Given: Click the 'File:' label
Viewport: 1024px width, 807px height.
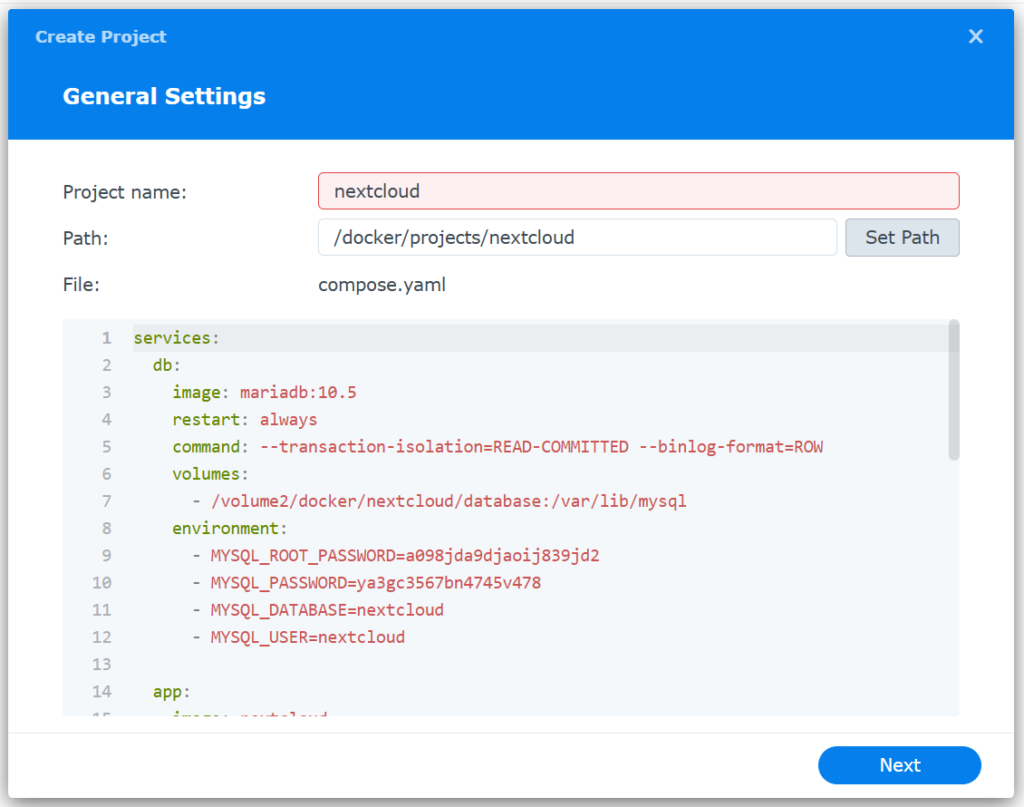Looking at the screenshot, I should [x=81, y=285].
